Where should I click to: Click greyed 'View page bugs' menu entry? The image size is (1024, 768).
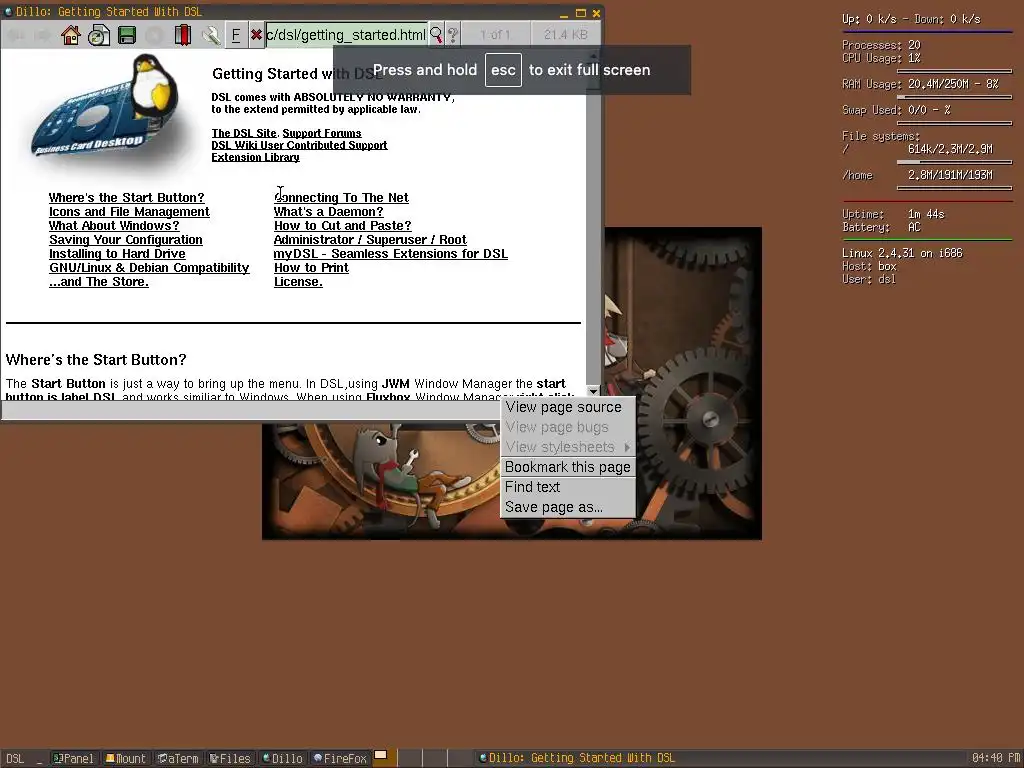pos(568,427)
